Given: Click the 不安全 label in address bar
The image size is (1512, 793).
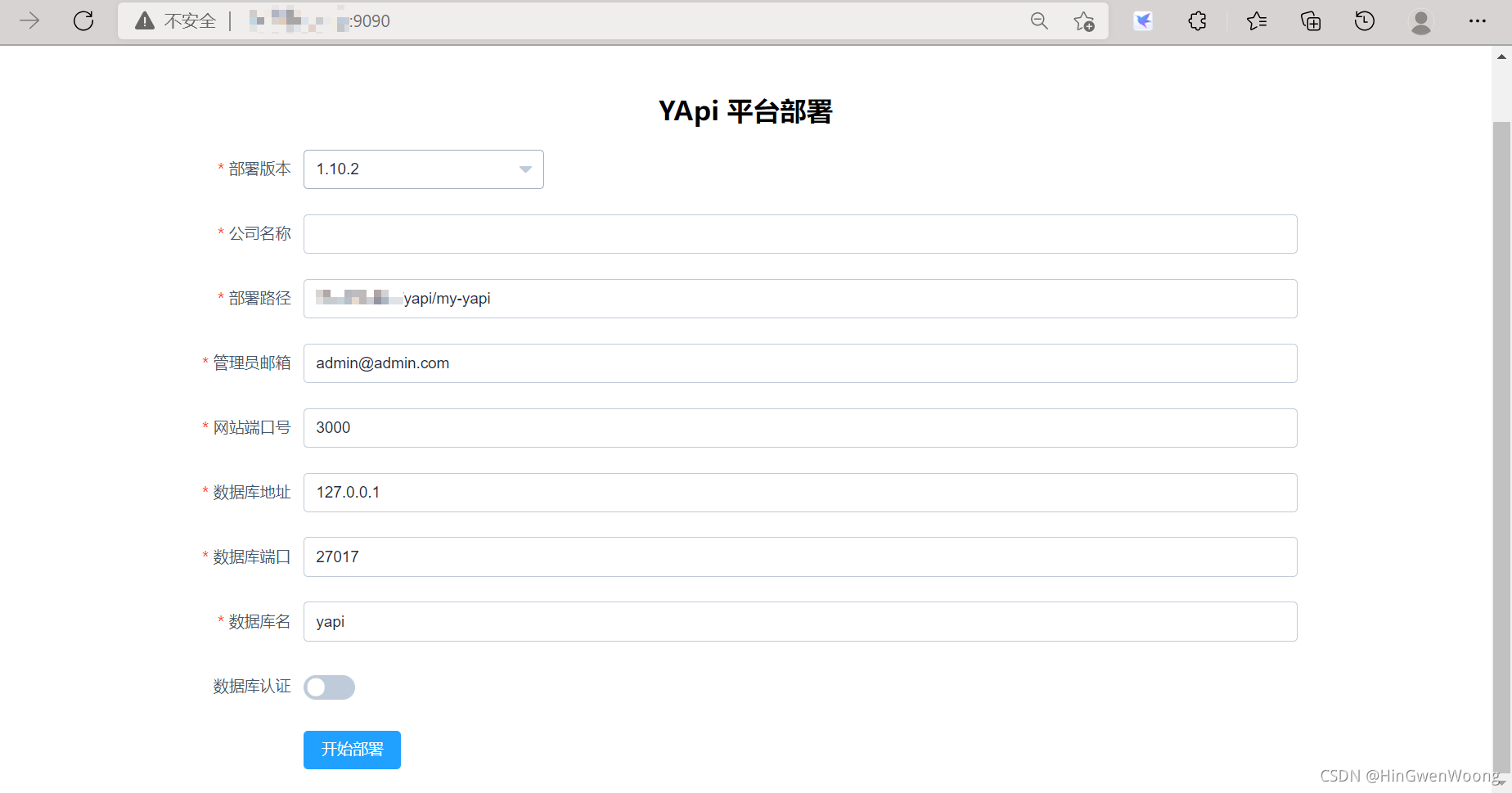Looking at the screenshot, I should pyautogui.click(x=190, y=21).
